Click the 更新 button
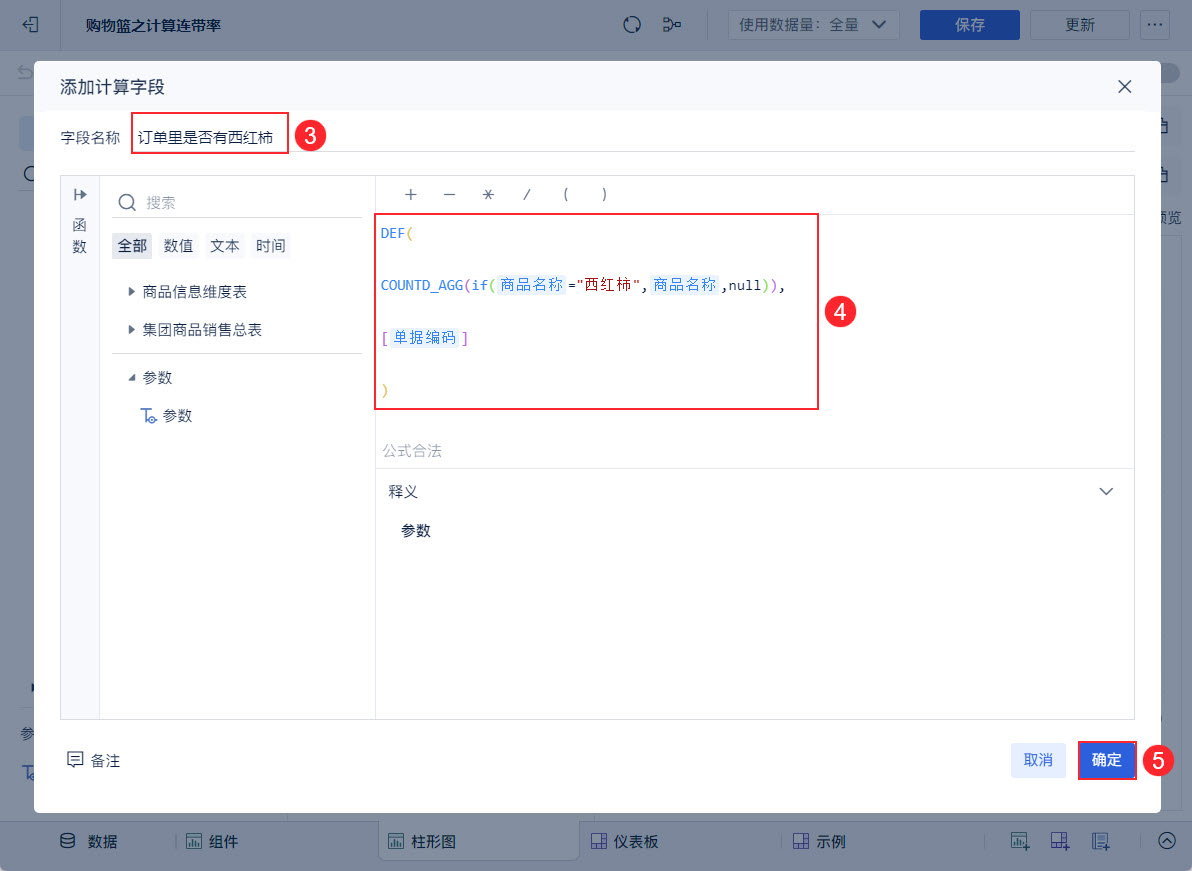Image resolution: width=1192 pixels, height=871 pixels. tap(1079, 25)
